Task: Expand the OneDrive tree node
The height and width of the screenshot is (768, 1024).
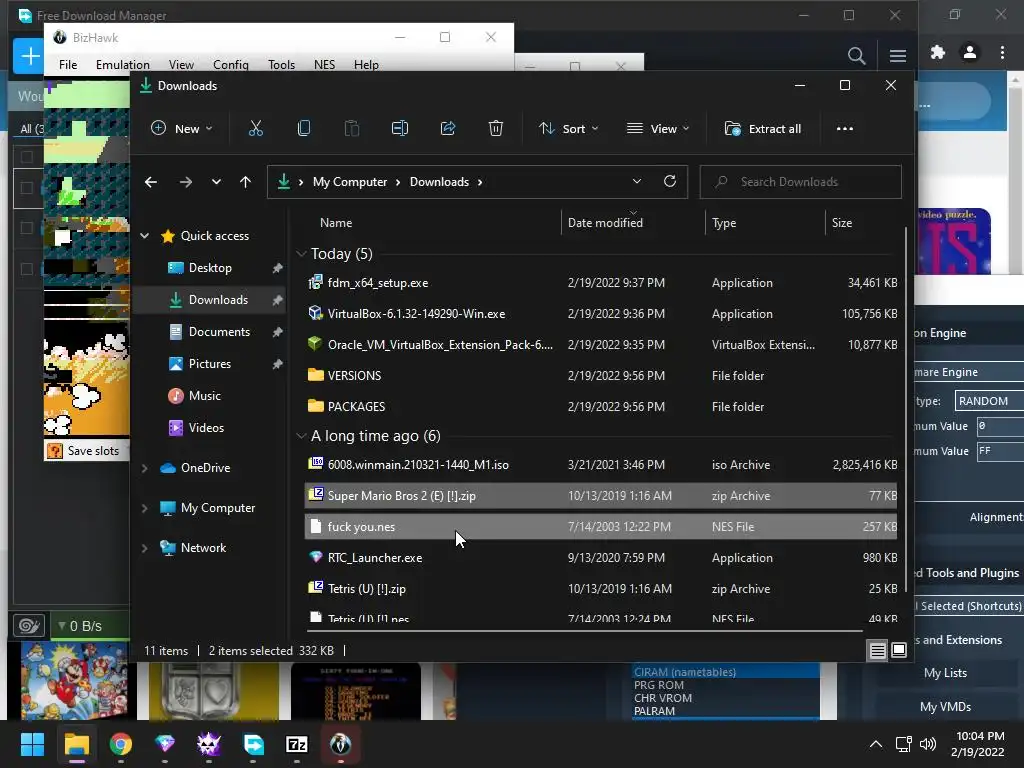Action: coord(144,468)
